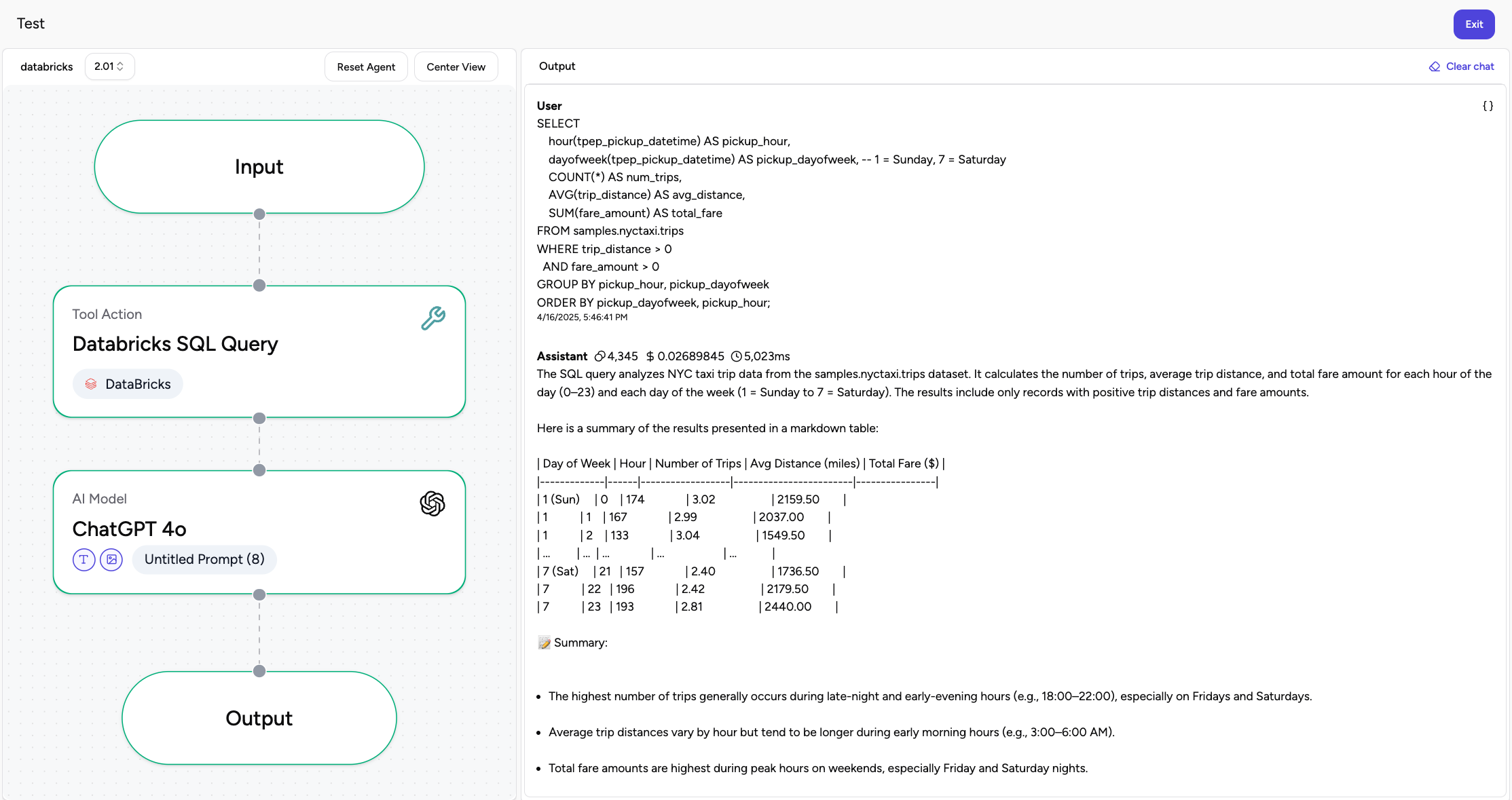Click the clock latency icon next to 5,023ms
The width and height of the screenshot is (1512, 800).
tap(736, 356)
